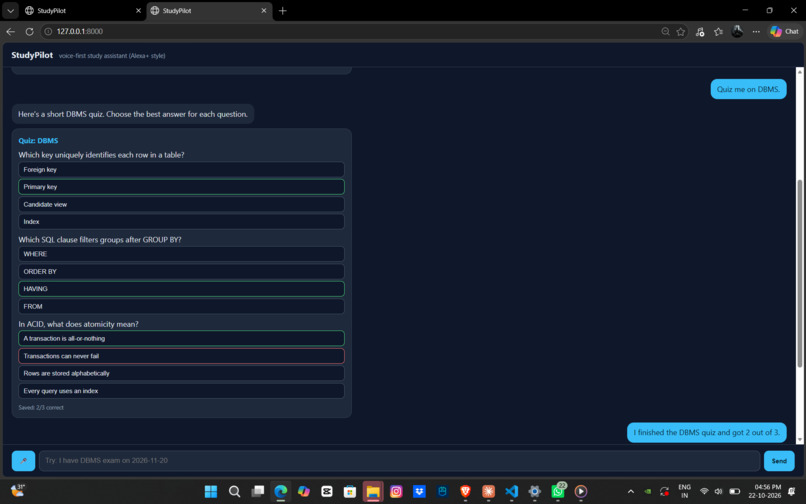Screen dimensions: 806x504
Task: Pick 'Every query uses an index' answer
Action: coord(181,391)
